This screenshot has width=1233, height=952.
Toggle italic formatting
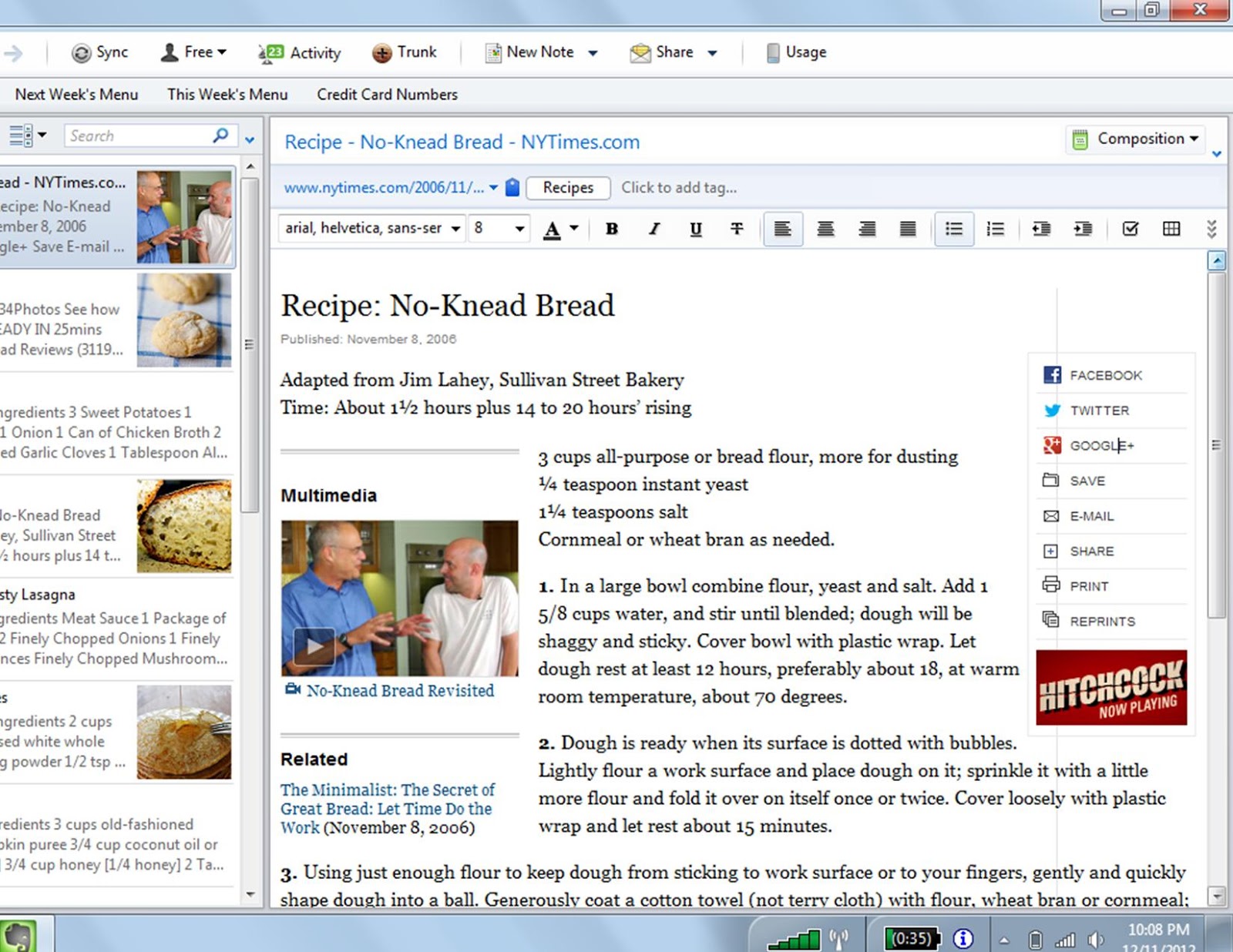pyautogui.click(x=653, y=229)
